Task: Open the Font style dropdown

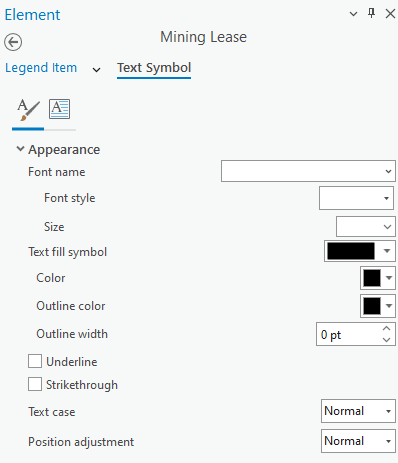Action: coord(356,198)
